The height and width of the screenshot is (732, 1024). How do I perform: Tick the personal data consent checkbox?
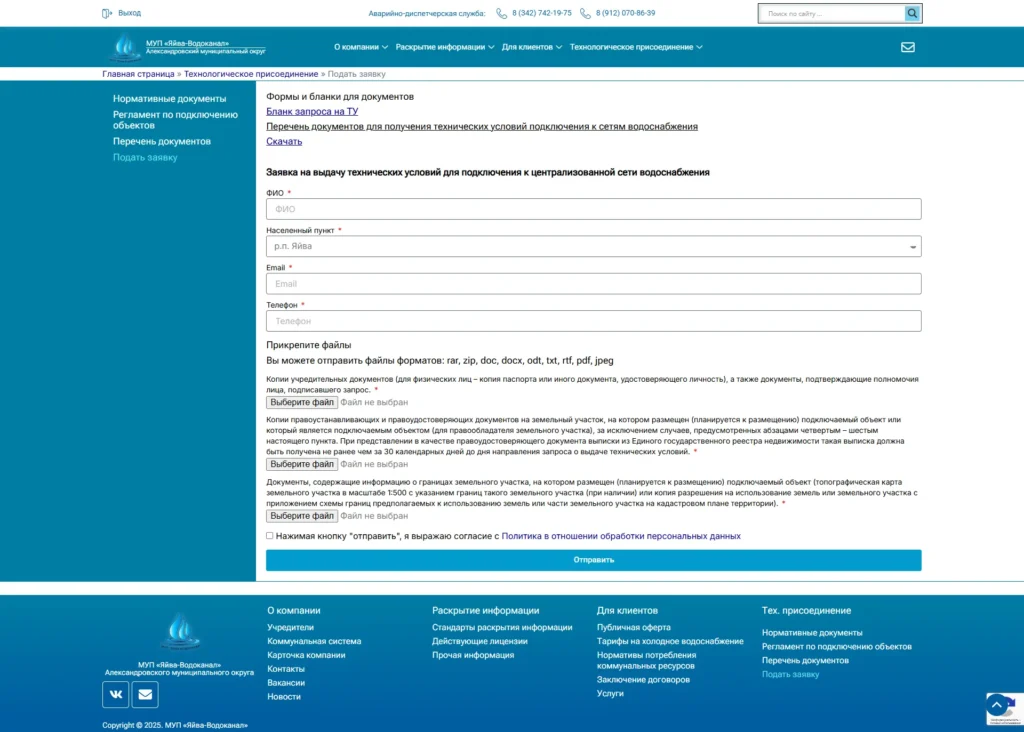[270, 535]
